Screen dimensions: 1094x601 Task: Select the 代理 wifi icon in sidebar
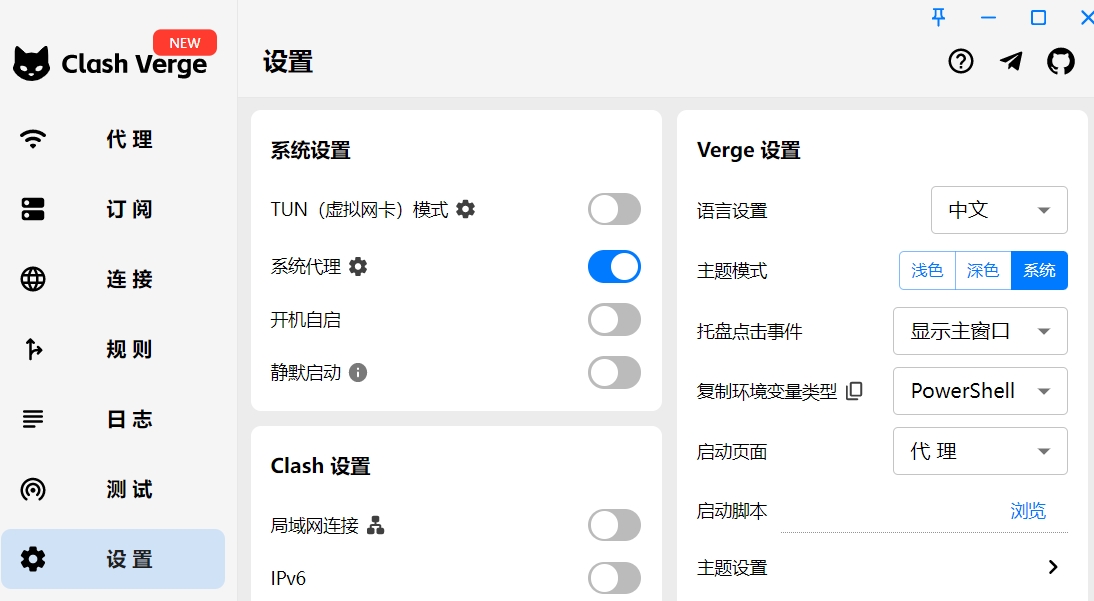(x=33, y=139)
